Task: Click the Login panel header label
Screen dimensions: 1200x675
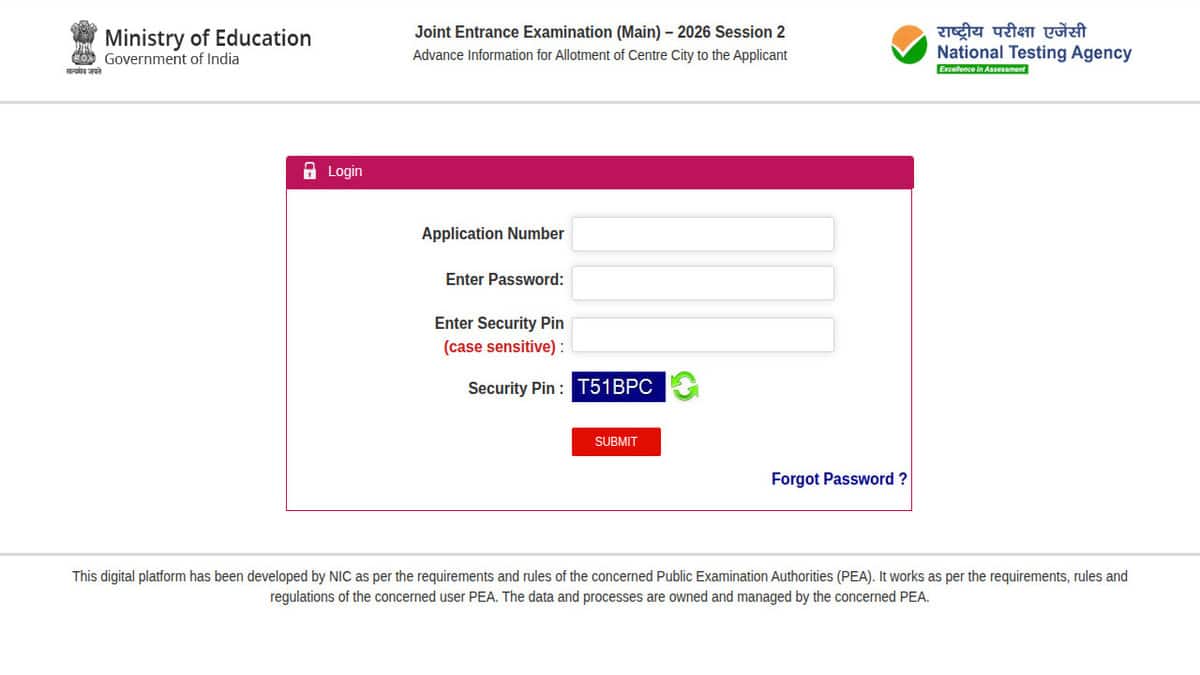Action: [345, 171]
